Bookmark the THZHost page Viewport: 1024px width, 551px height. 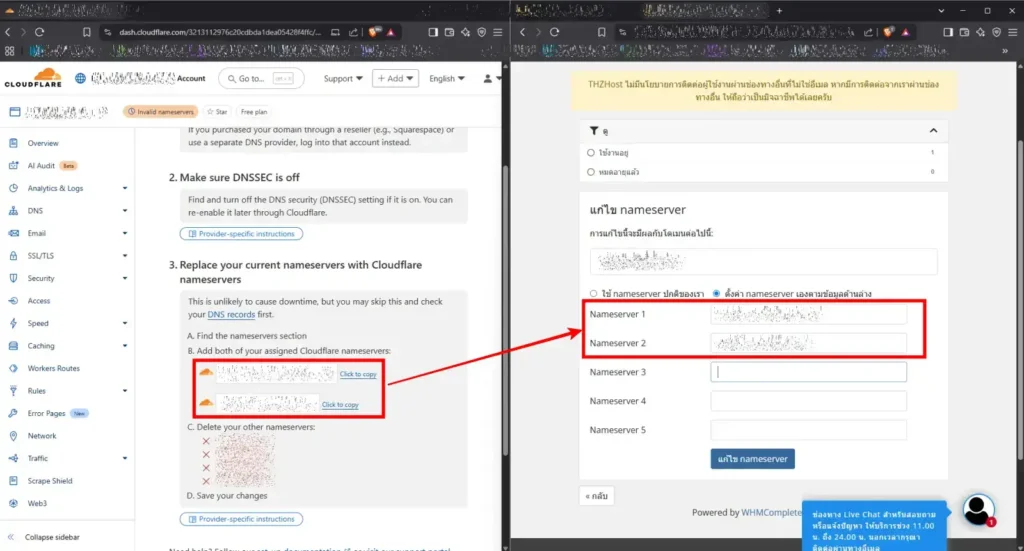click(601, 32)
